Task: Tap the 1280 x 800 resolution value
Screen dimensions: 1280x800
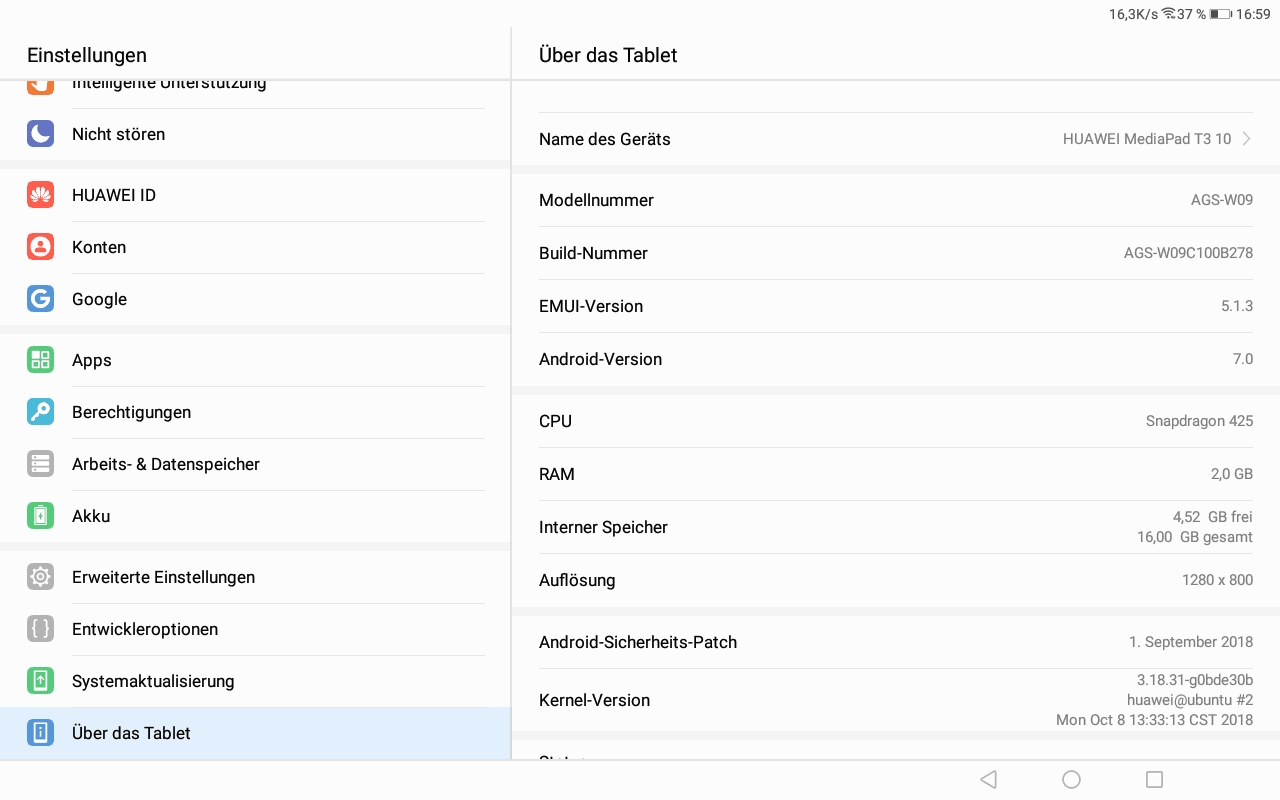Action: click(x=1217, y=580)
